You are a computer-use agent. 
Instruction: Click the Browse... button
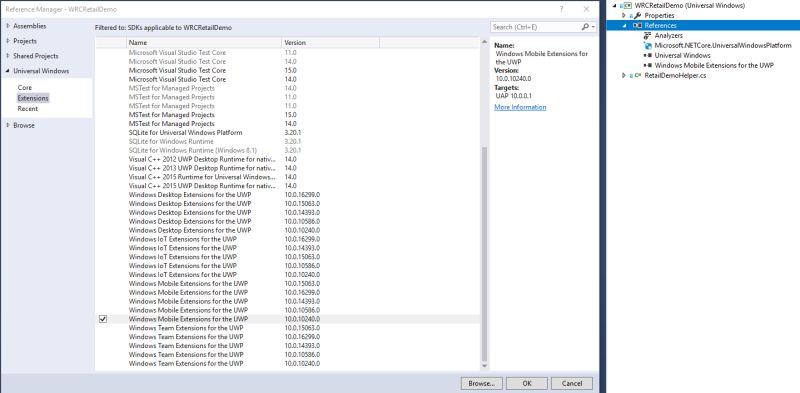[x=481, y=383]
